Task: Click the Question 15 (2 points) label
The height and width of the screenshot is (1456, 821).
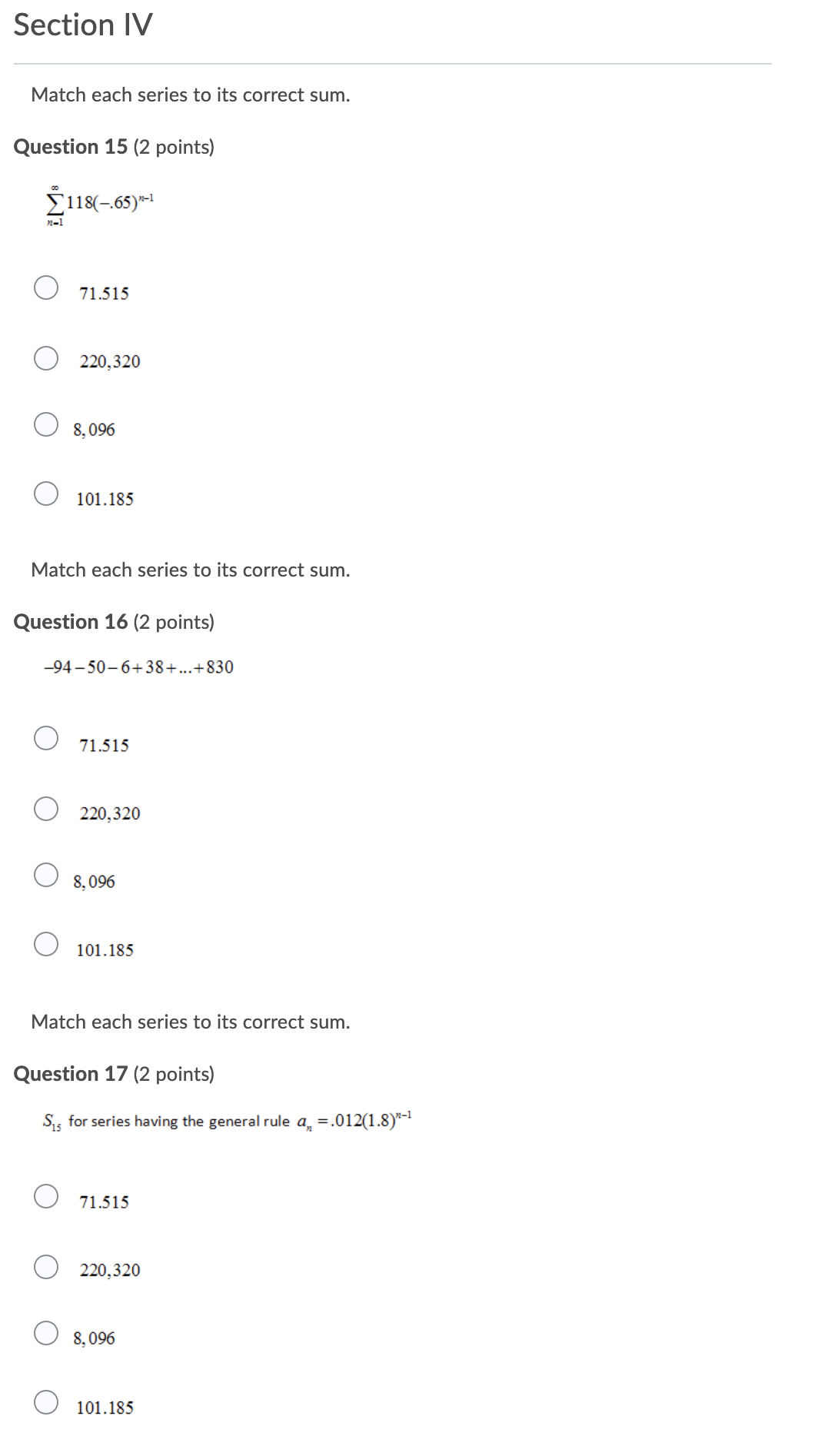Action: point(114,147)
